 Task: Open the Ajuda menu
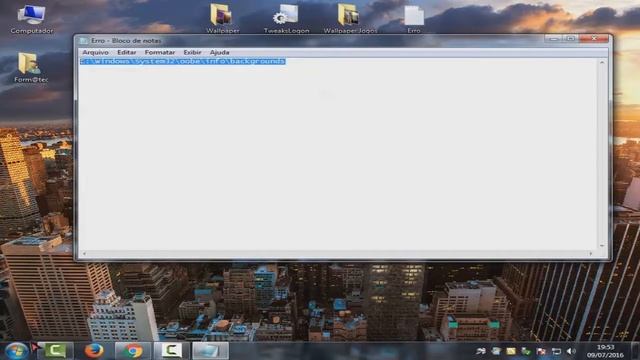(x=219, y=53)
